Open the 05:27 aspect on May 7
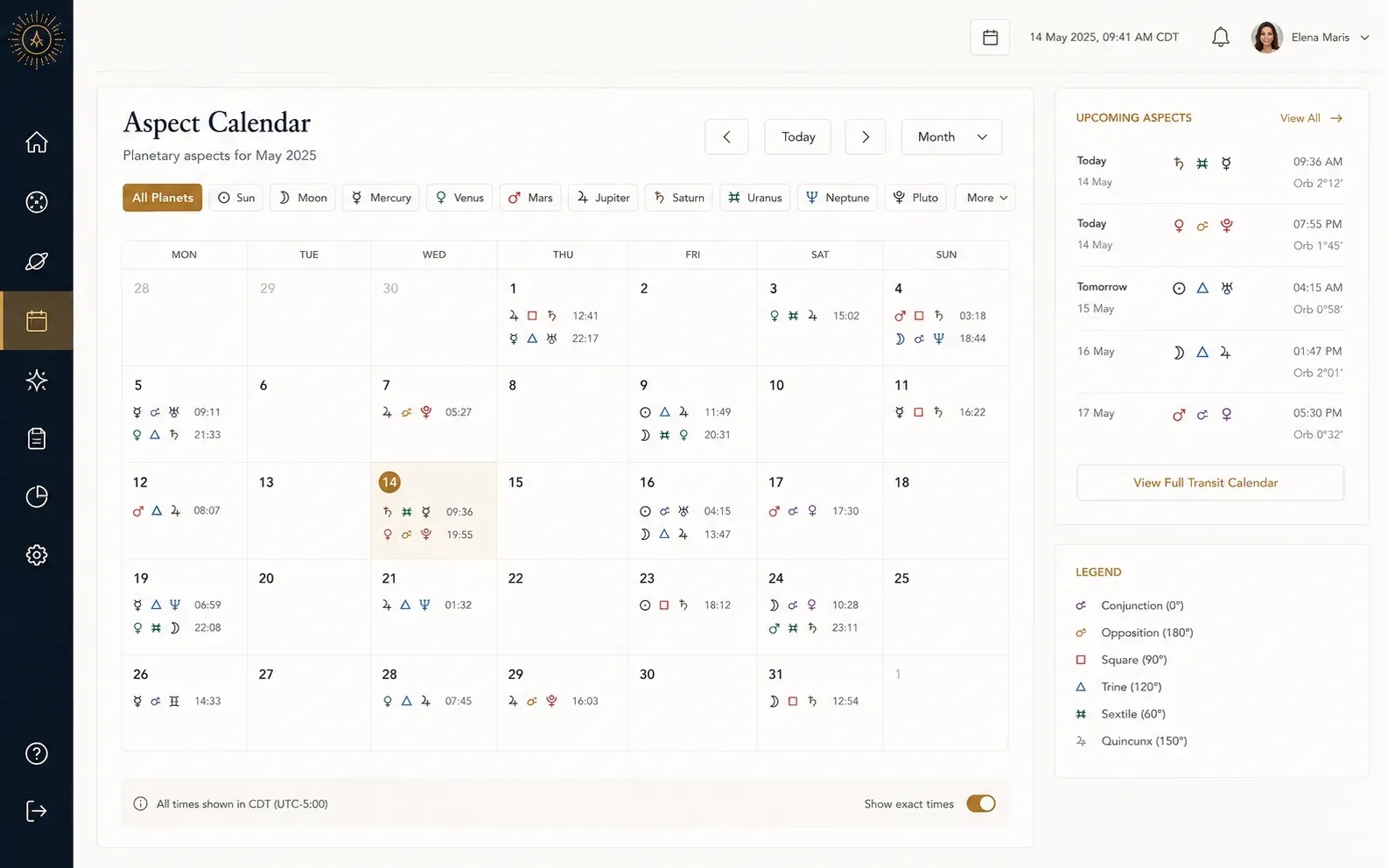 tap(426, 412)
